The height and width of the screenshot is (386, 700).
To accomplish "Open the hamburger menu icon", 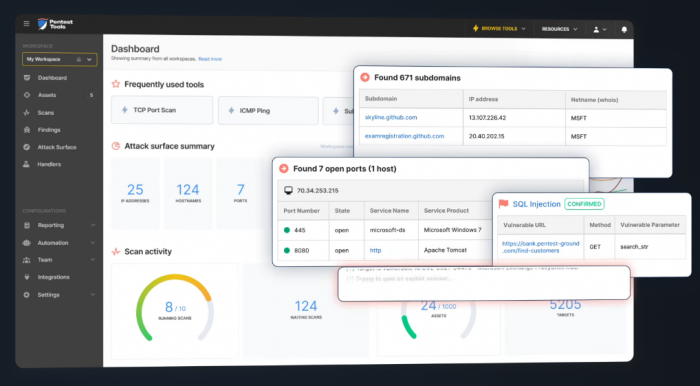I will coord(27,24).
